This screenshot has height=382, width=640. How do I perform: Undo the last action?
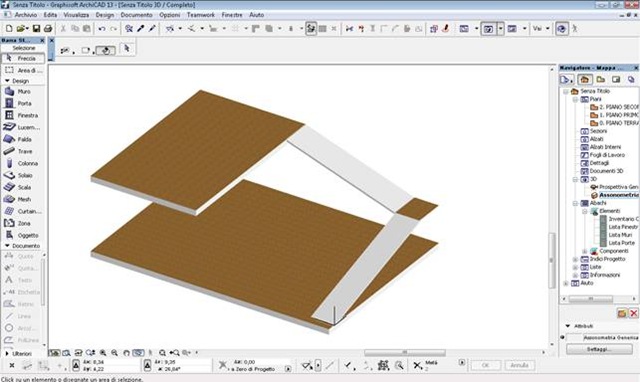tap(102, 29)
